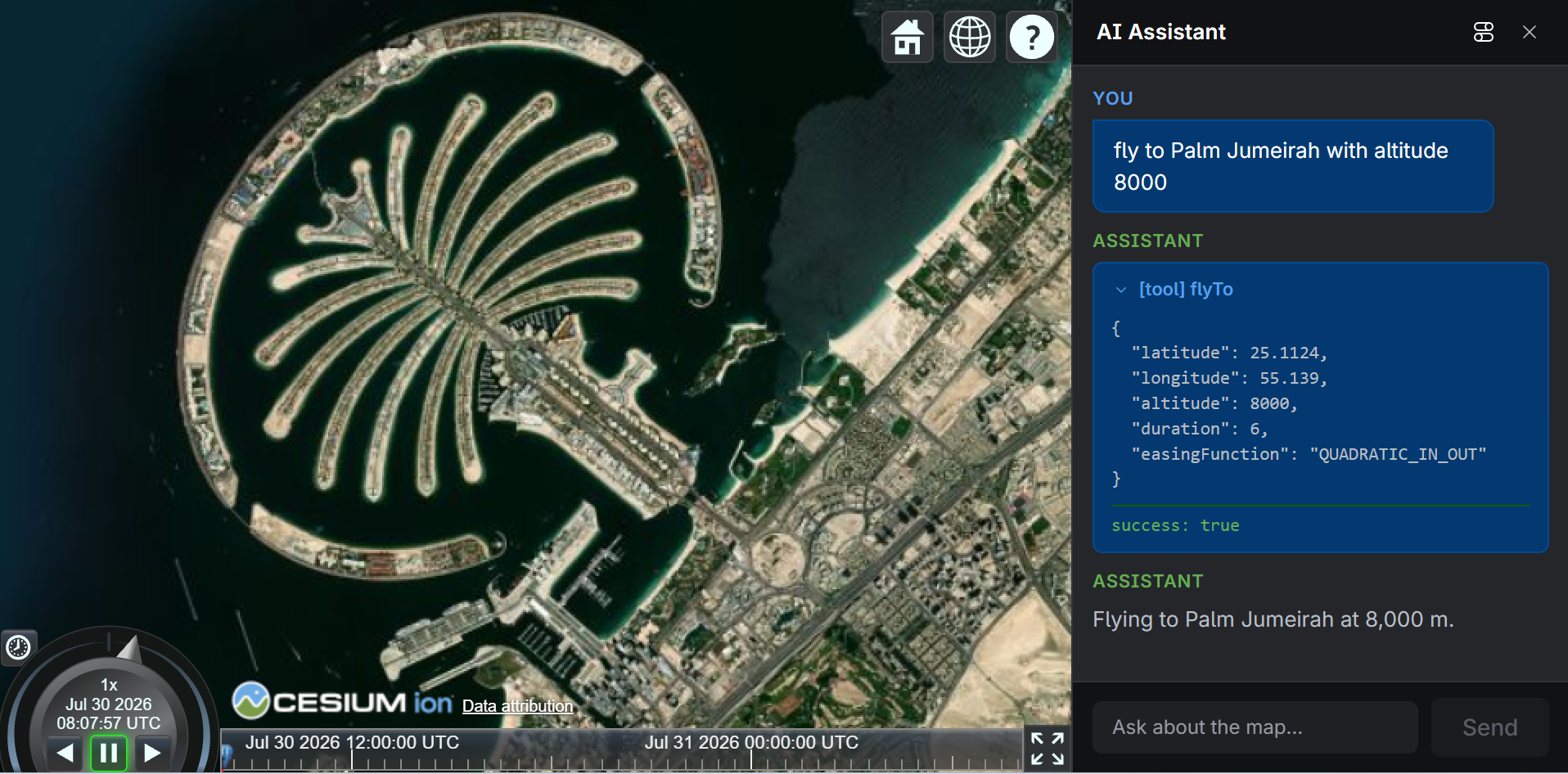Click the Home view button
1568x774 pixels.
point(908,37)
